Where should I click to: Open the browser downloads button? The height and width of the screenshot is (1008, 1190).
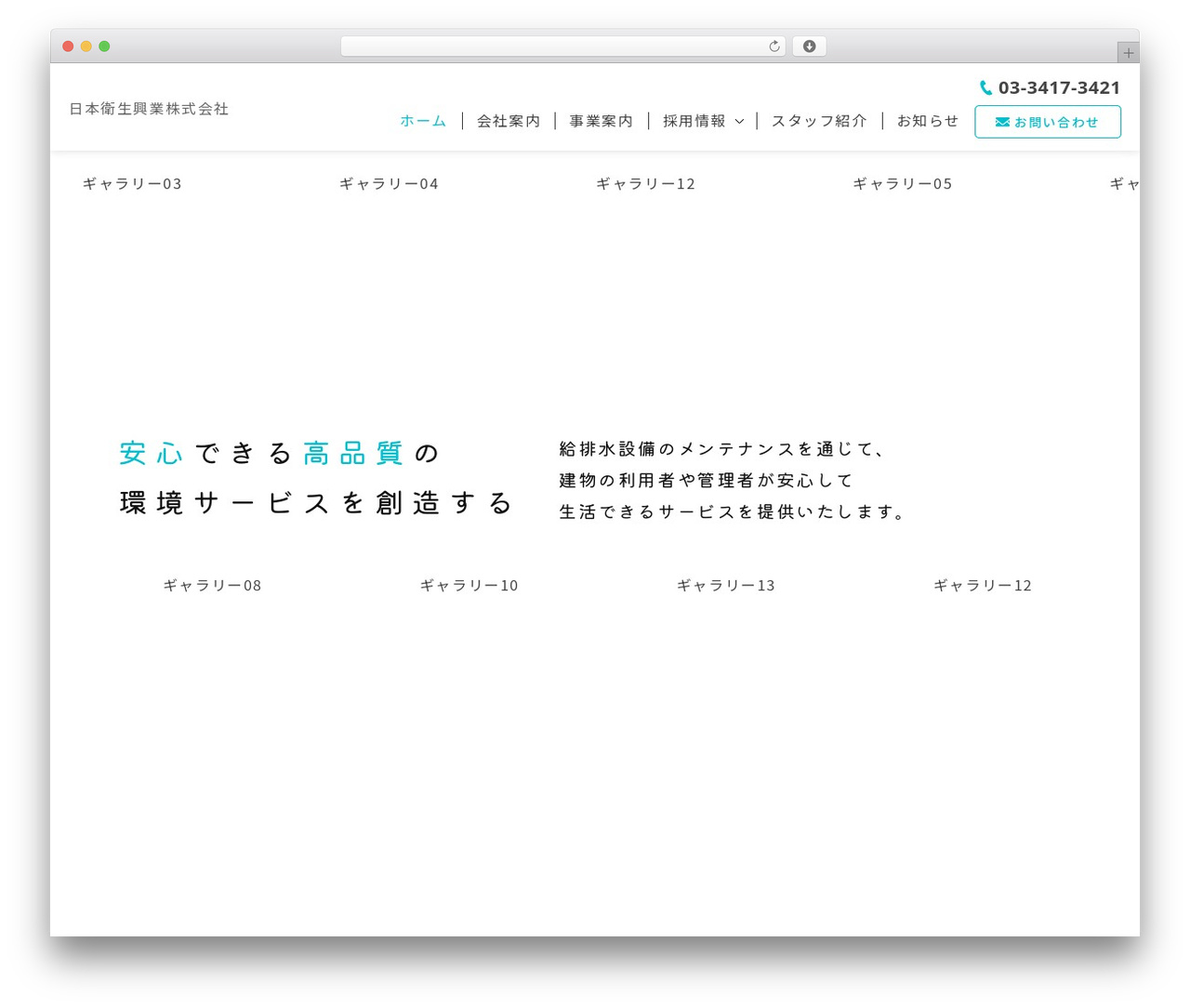(809, 46)
